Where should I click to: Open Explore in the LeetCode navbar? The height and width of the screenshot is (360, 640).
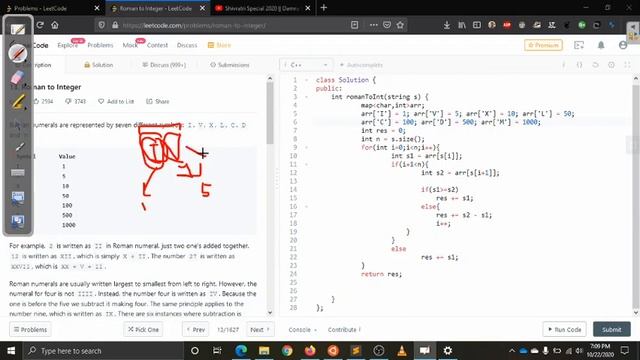[68, 45]
